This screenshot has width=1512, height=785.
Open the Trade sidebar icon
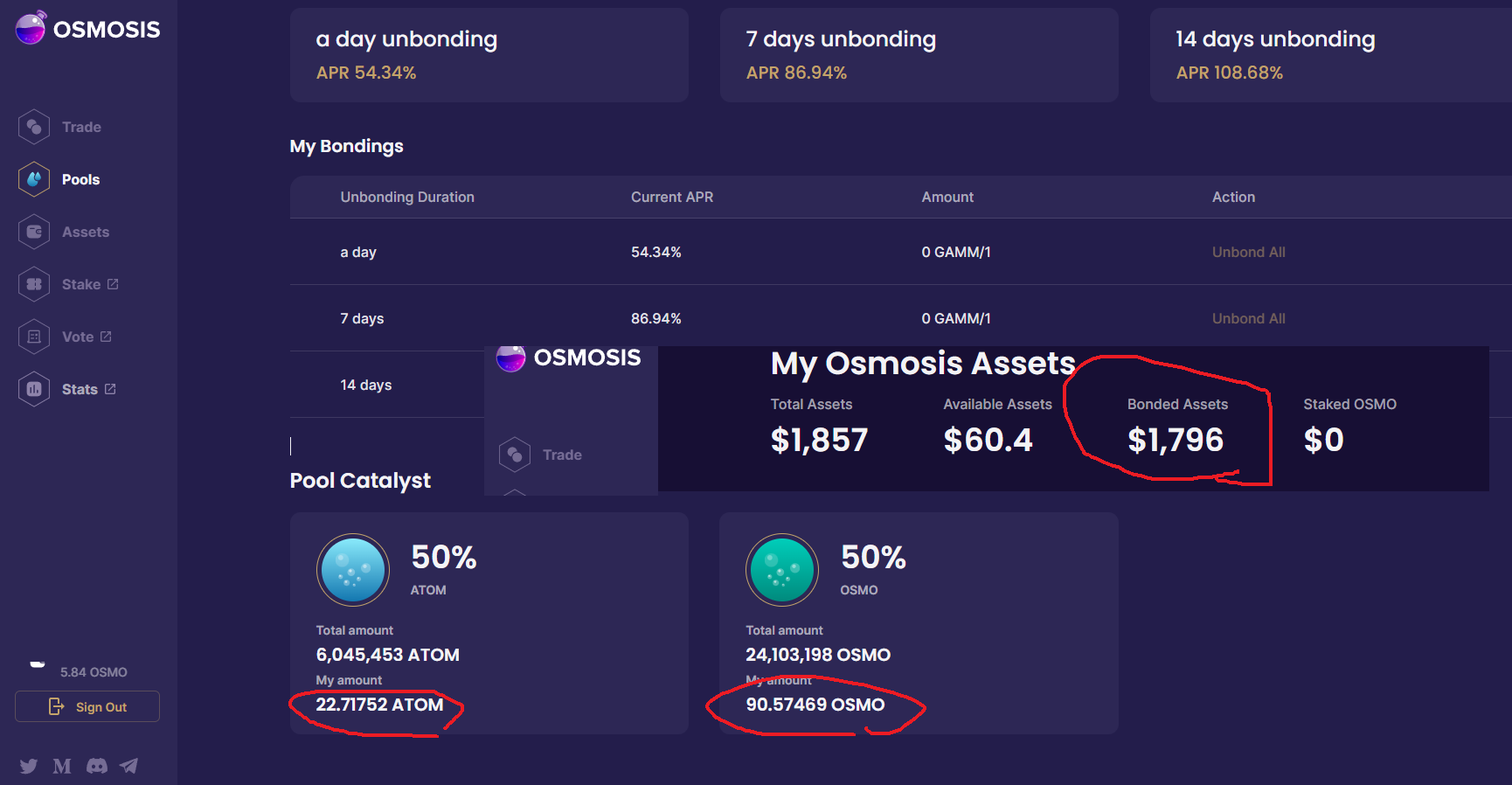tap(33, 127)
